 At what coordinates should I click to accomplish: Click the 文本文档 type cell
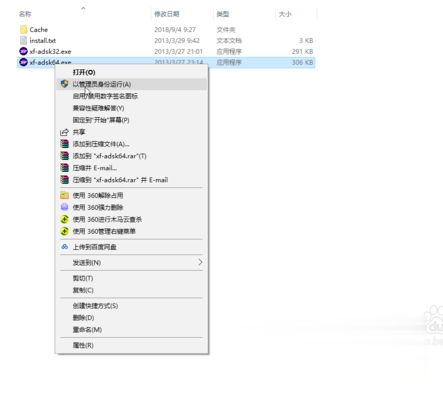229,40
